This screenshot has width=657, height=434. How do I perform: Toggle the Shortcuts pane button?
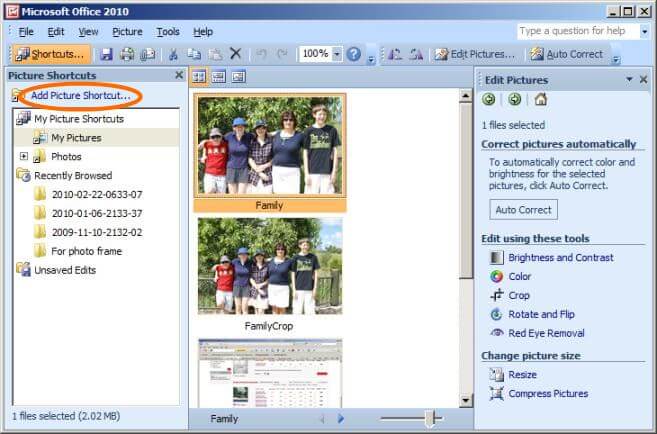coord(51,54)
